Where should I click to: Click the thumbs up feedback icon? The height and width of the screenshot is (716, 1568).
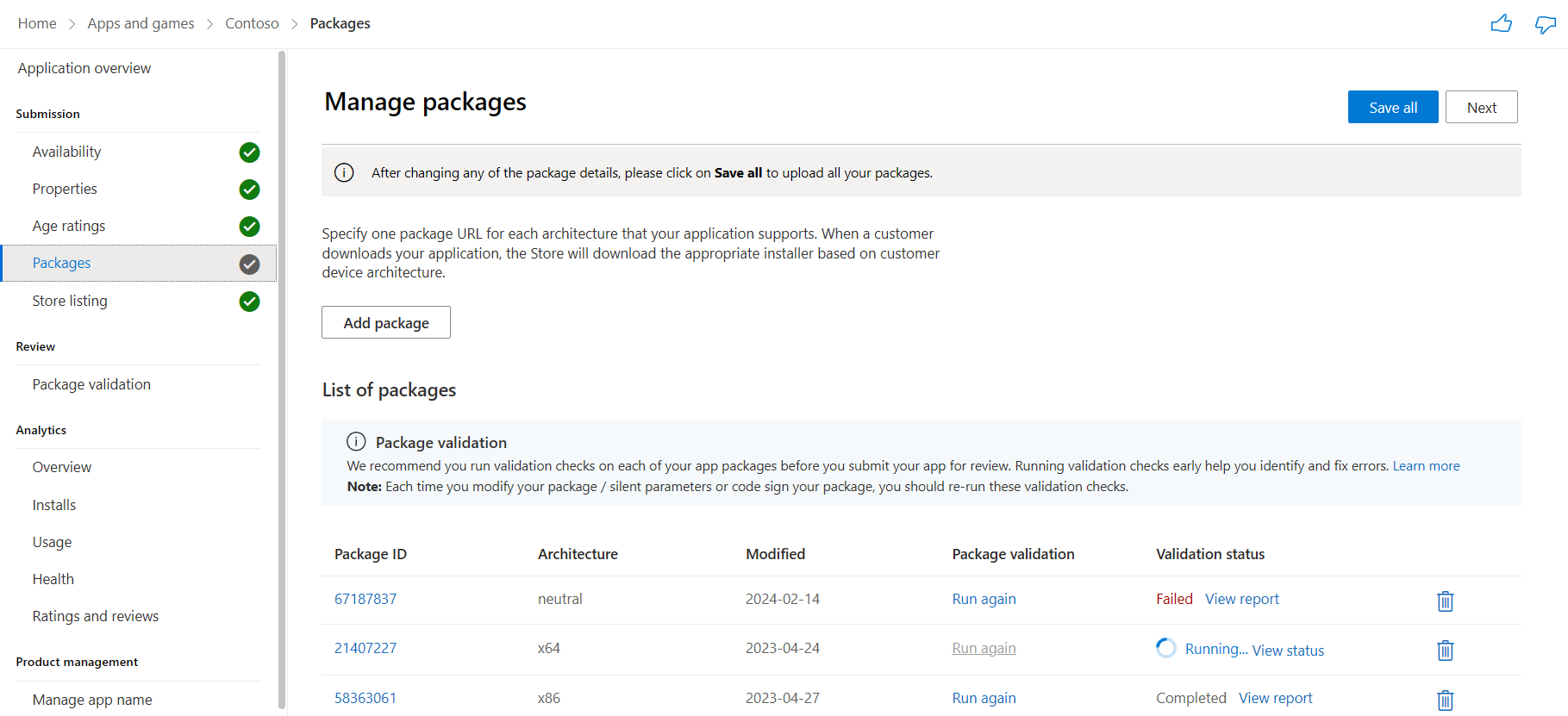(x=1501, y=23)
